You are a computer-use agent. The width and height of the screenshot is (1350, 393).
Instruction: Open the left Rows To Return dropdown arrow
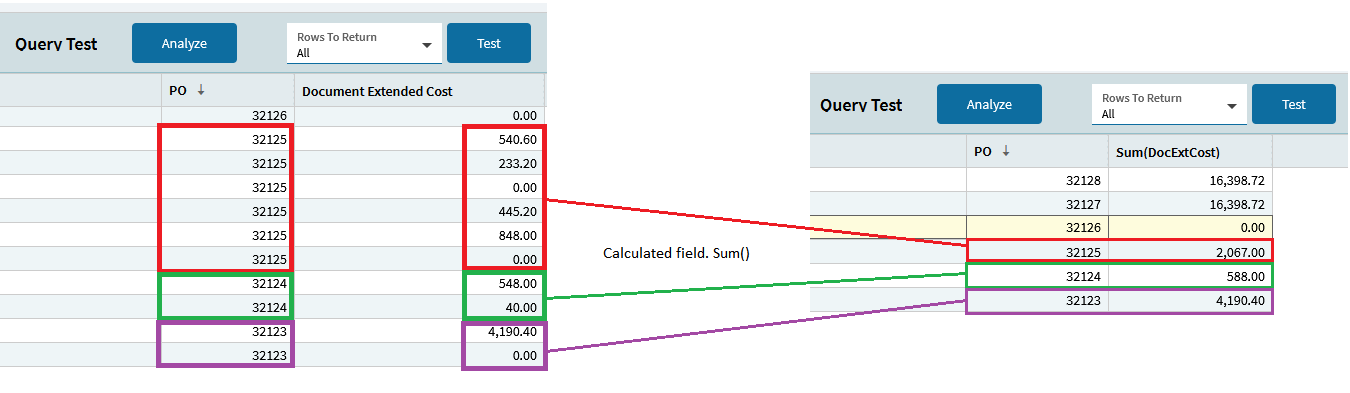[428, 46]
